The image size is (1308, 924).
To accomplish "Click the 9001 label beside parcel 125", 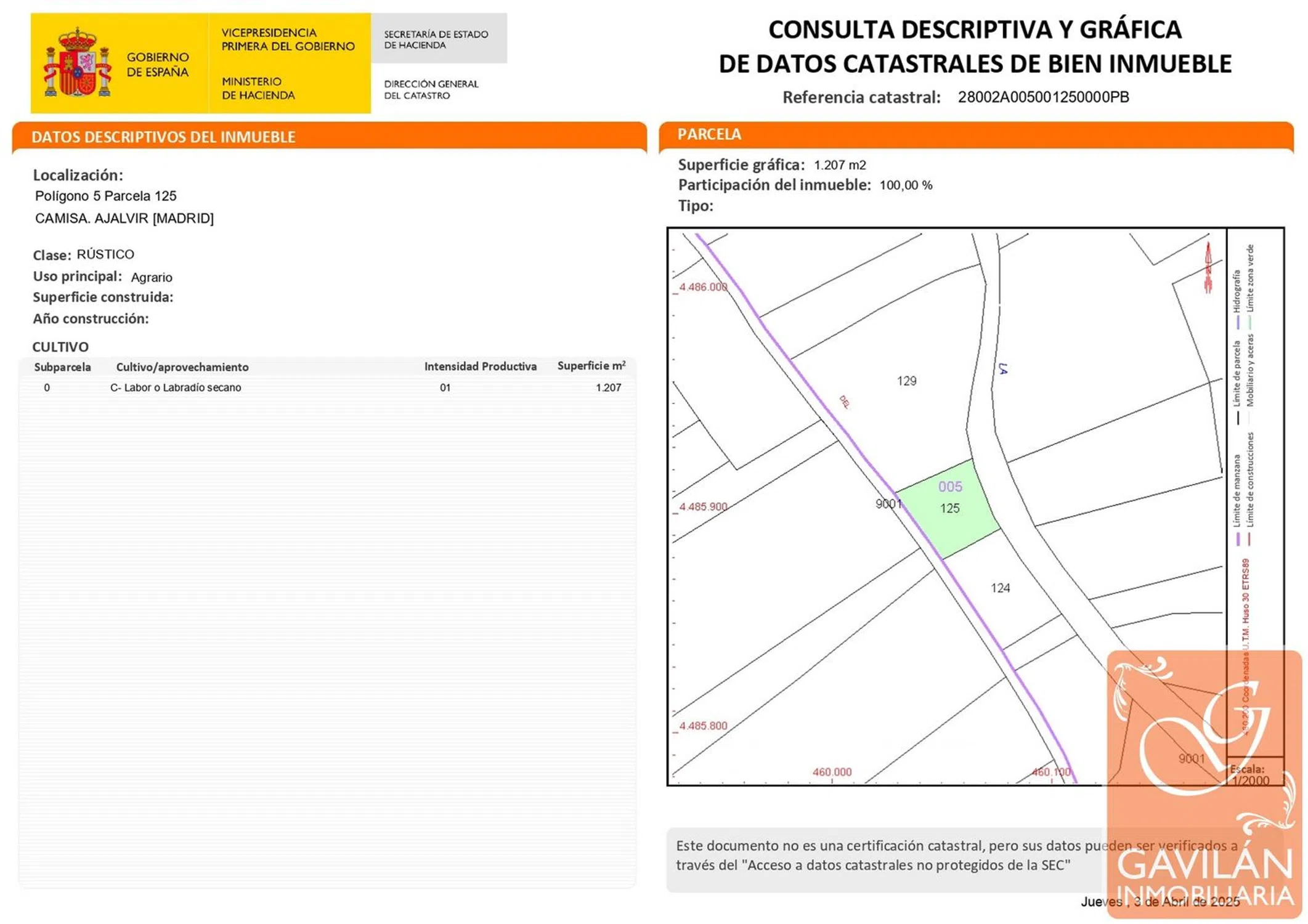I will [888, 504].
